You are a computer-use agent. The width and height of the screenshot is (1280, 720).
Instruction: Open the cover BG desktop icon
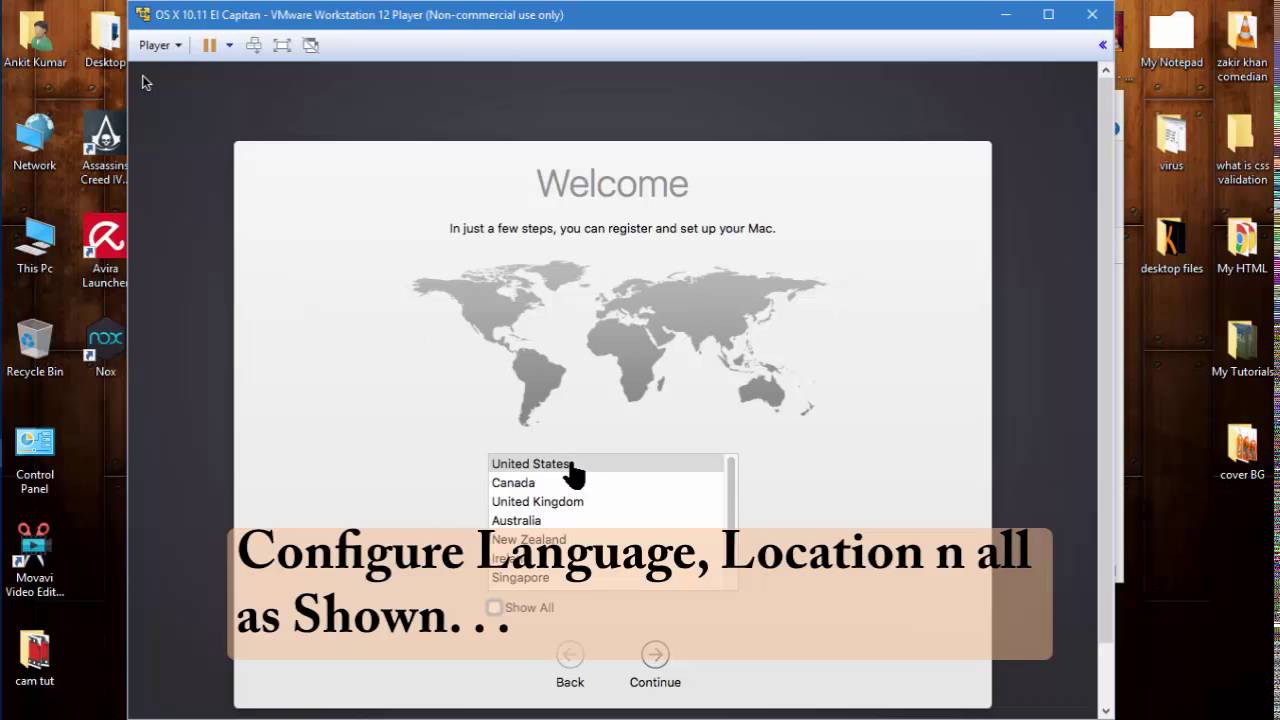tap(1242, 453)
